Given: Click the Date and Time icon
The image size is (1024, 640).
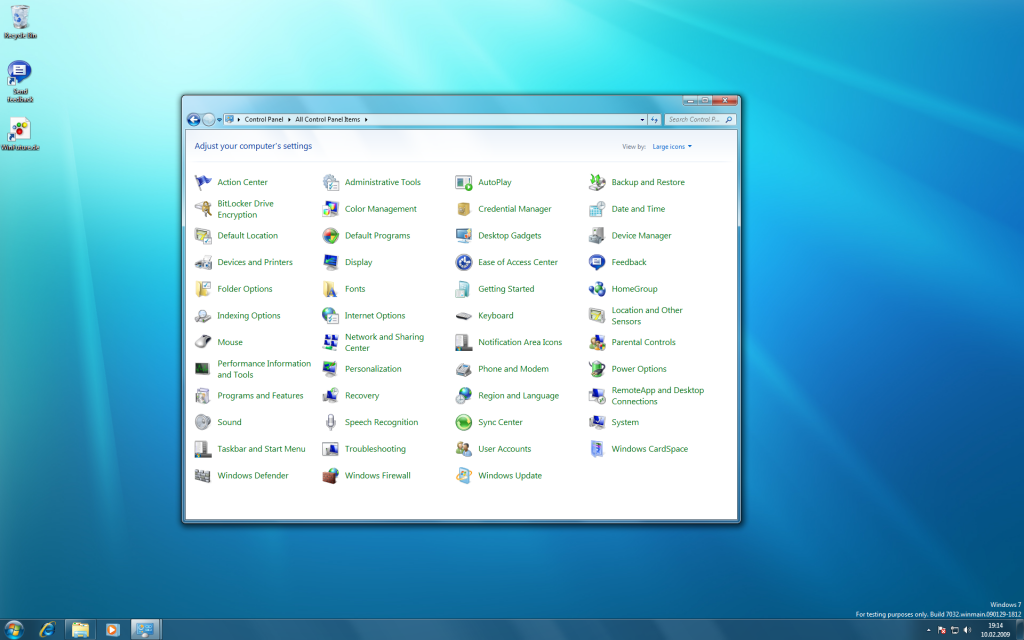Looking at the screenshot, I should coord(597,209).
